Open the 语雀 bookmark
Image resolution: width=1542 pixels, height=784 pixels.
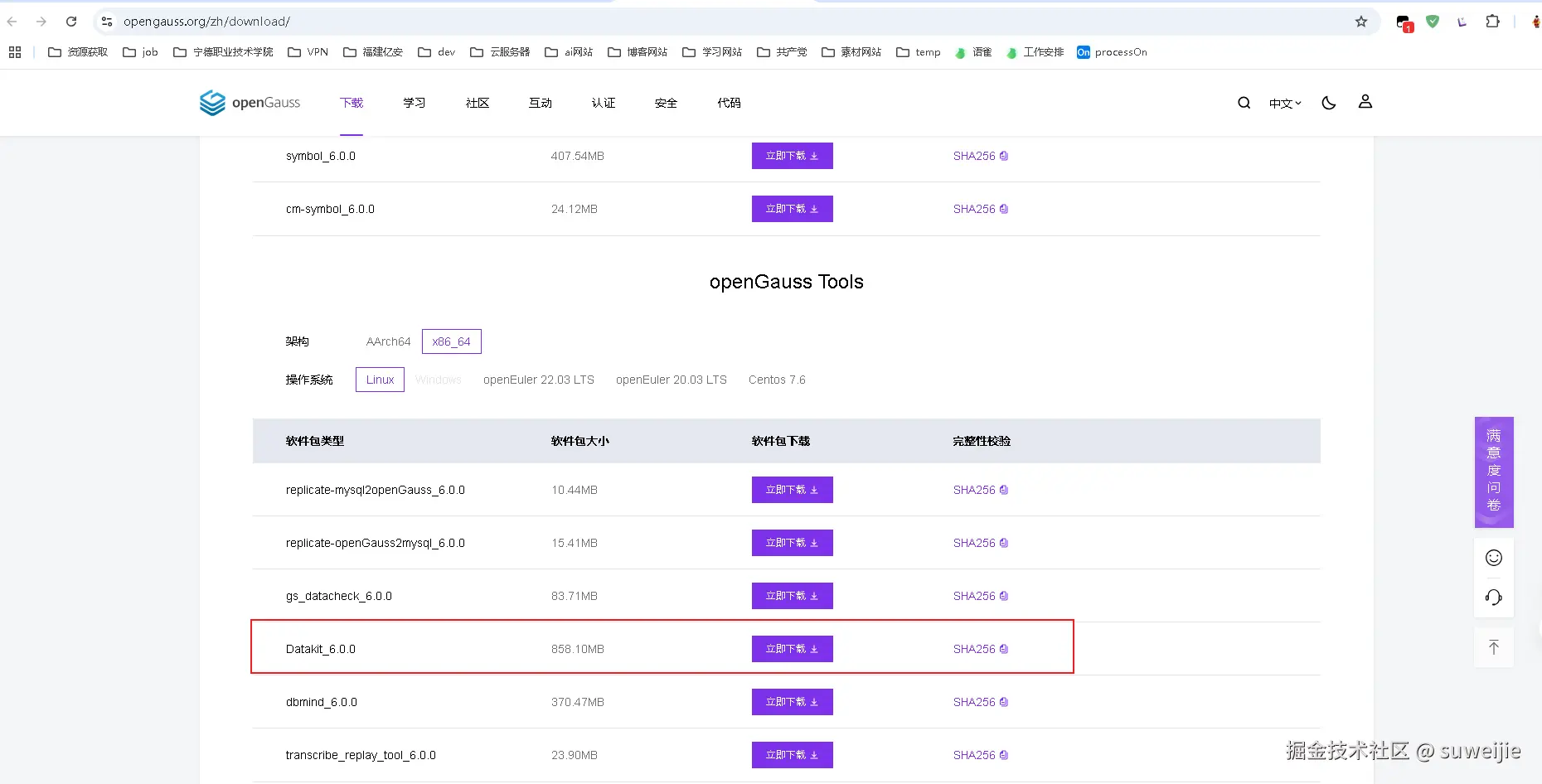coord(973,52)
